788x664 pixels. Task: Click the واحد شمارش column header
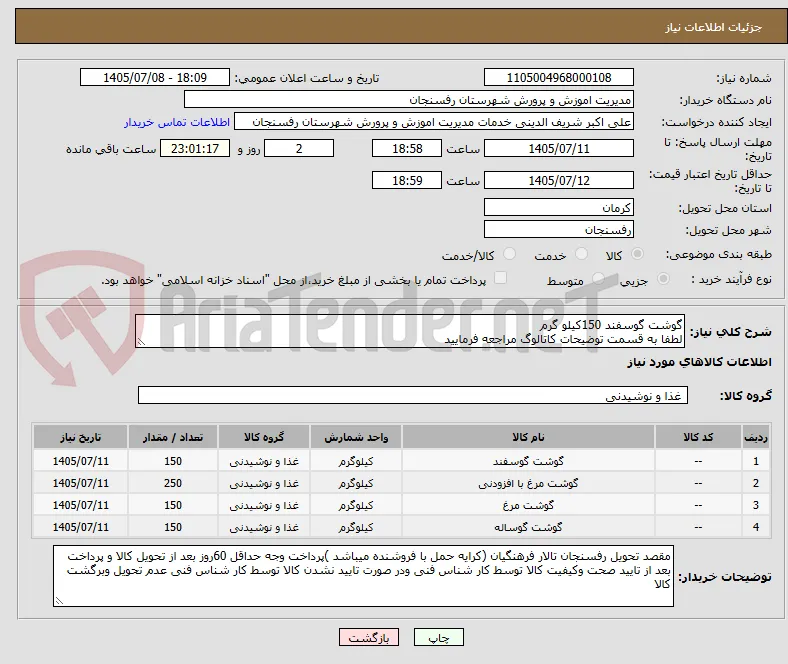[x=356, y=437]
